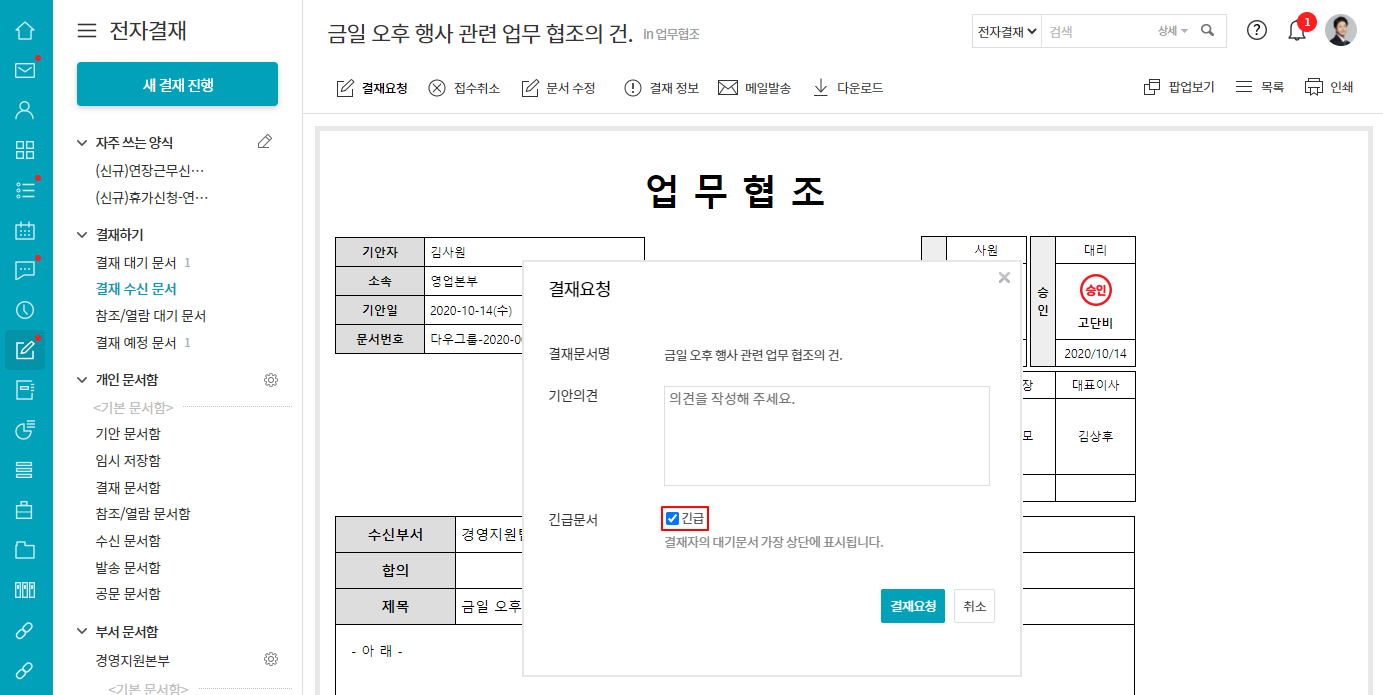Click the edit pencil beside 자주 쓰는 양식

click(x=265, y=142)
